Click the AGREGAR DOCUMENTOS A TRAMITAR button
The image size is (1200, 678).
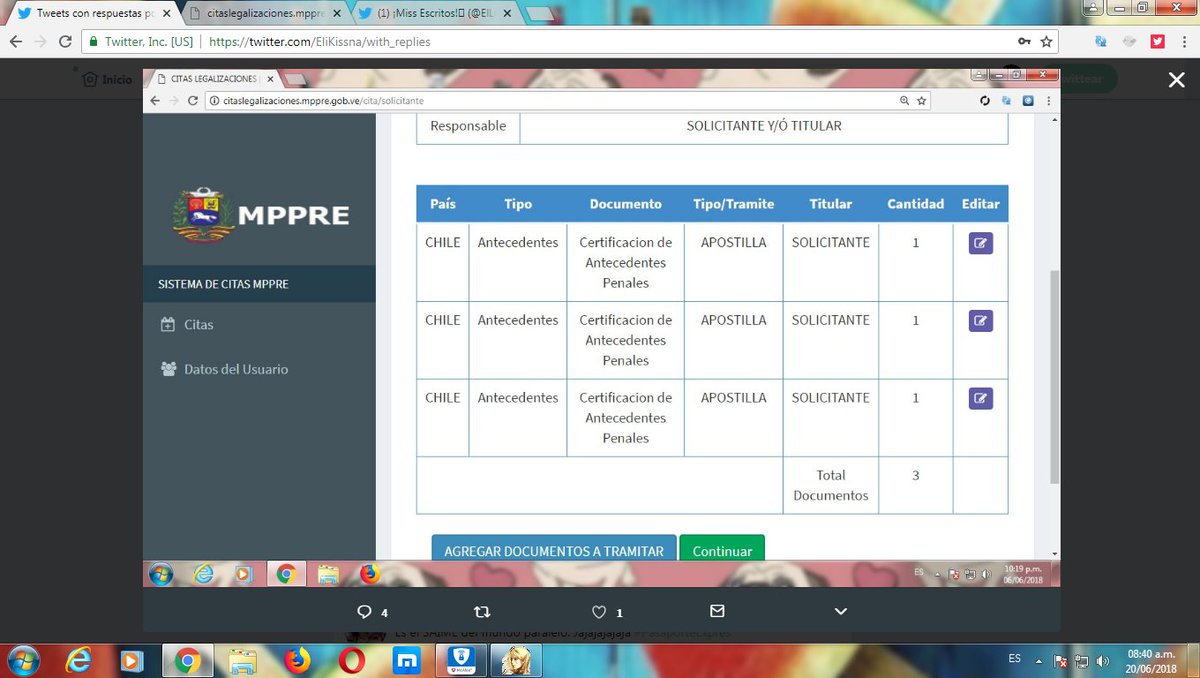click(x=554, y=548)
